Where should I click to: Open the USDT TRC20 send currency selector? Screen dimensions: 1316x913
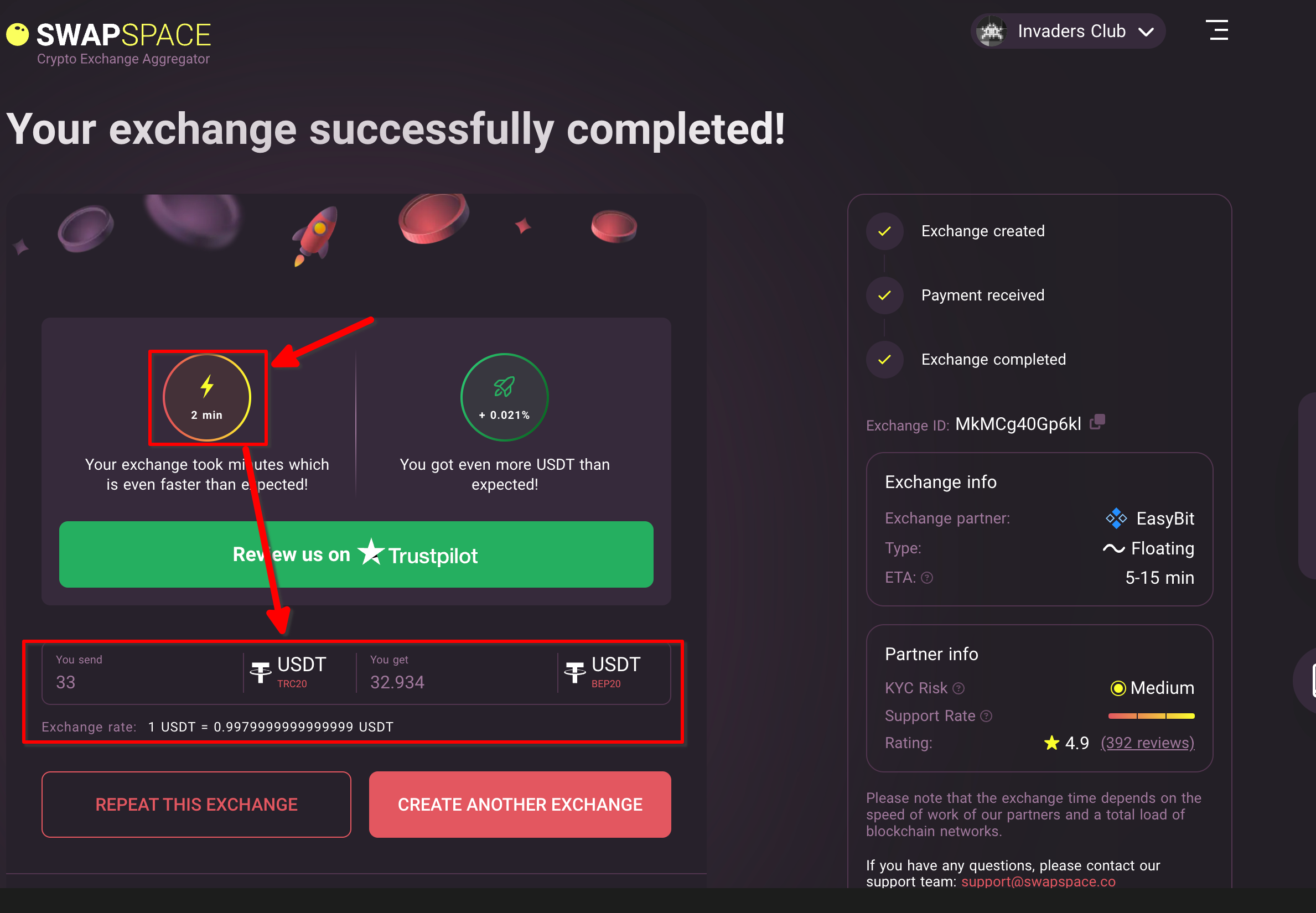click(x=289, y=672)
